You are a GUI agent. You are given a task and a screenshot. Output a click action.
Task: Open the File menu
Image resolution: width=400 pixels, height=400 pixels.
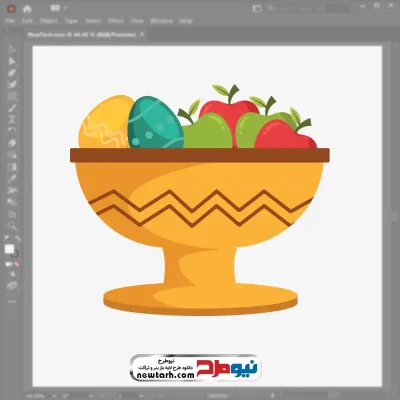(10, 21)
